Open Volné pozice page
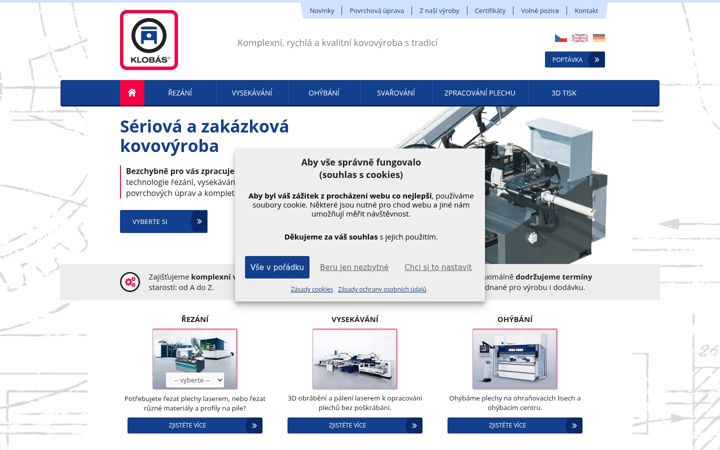 pyautogui.click(x=540, y=11)
